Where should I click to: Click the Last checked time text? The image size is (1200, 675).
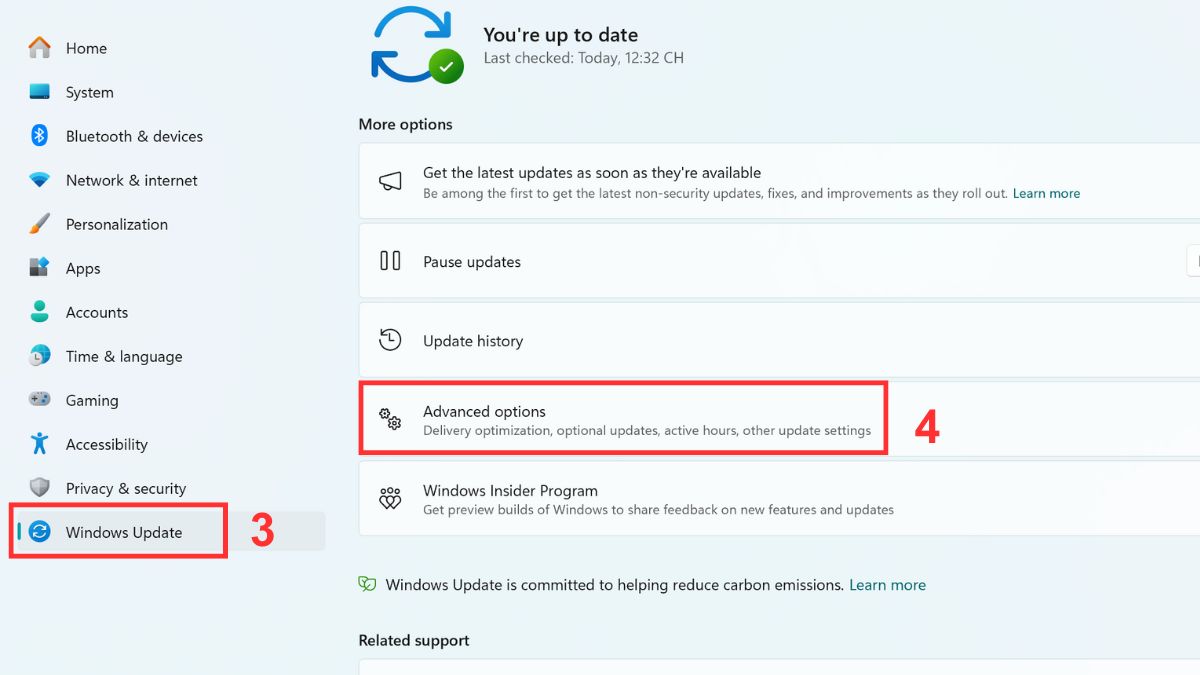(583, 58)
